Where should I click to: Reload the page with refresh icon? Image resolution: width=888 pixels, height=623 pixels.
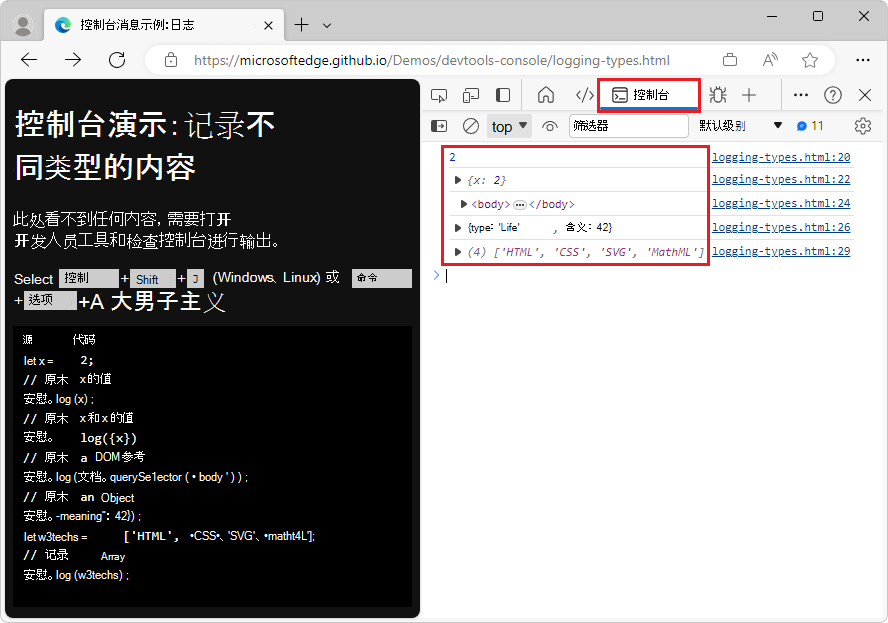[x=117, y=59]
